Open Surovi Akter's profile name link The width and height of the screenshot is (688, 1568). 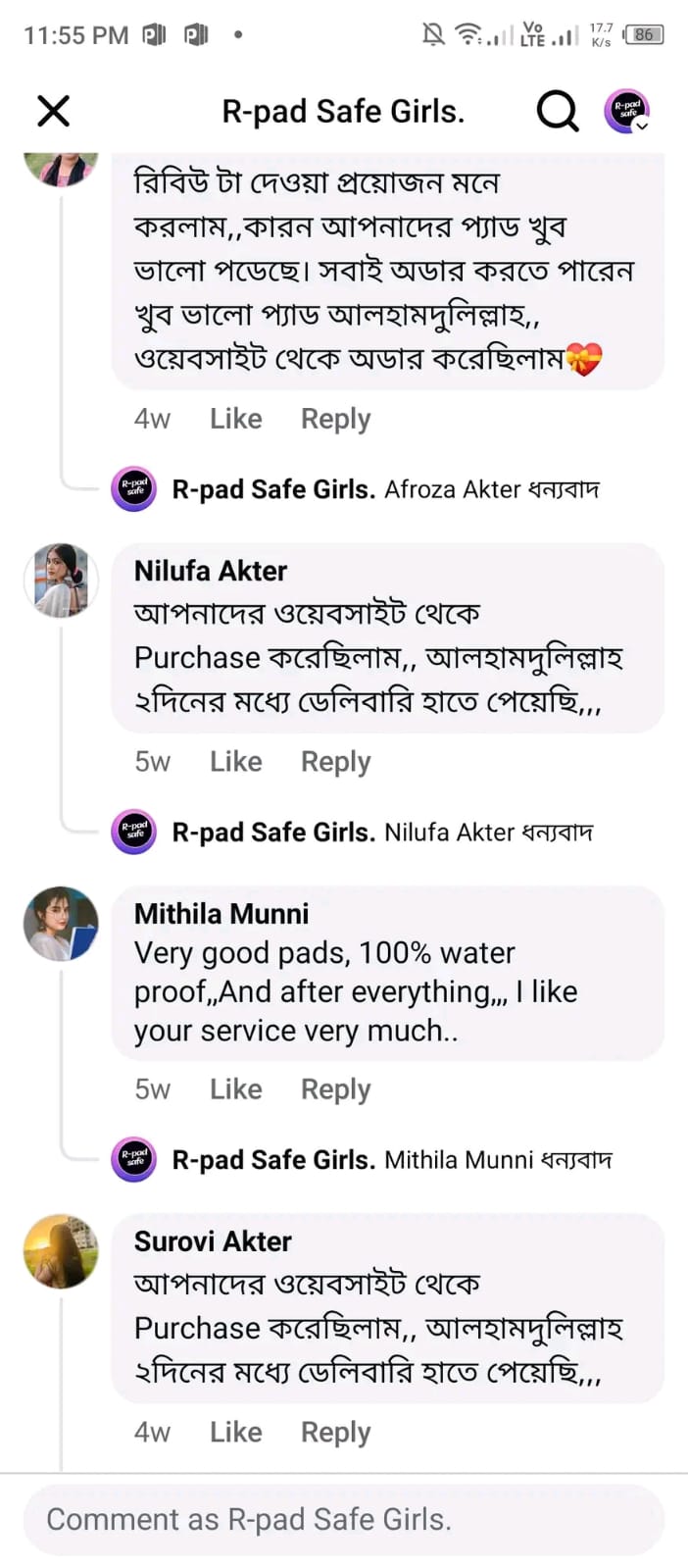pyautogui.click(x=213, y=1240)
